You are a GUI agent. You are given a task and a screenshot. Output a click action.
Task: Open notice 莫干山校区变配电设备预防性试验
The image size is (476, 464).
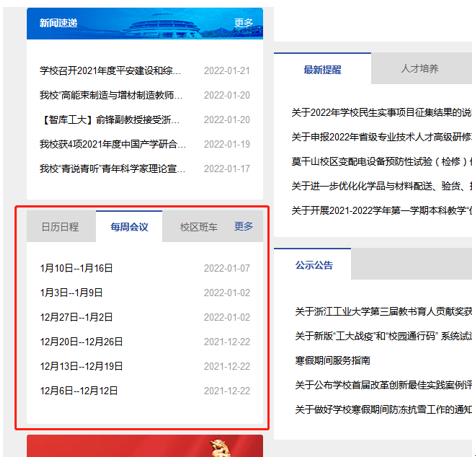click(382, 162)
